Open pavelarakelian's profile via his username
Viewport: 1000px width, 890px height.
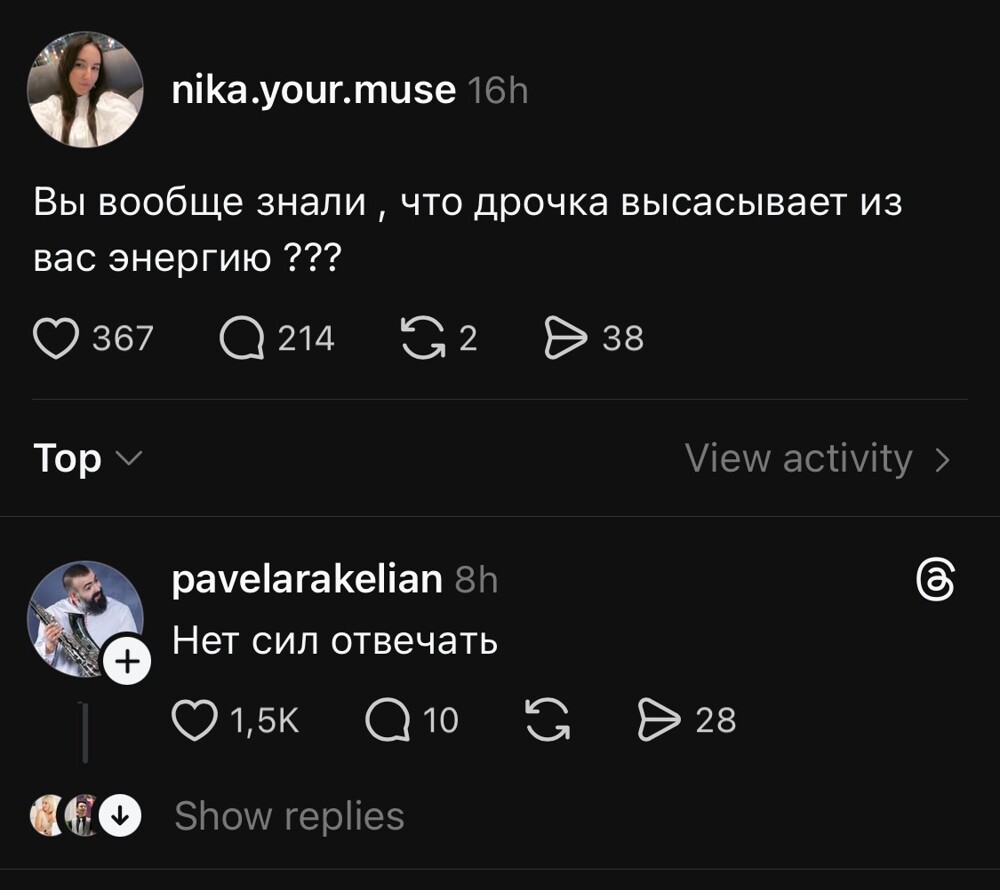306,578
